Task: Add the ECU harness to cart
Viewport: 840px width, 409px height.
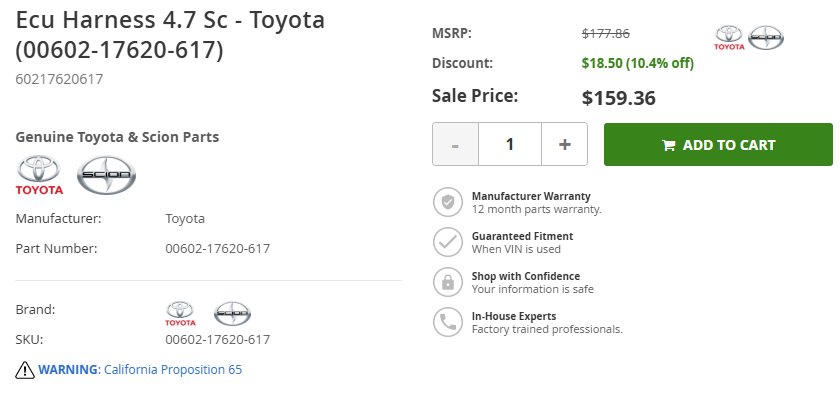Action: coord(718,145)
